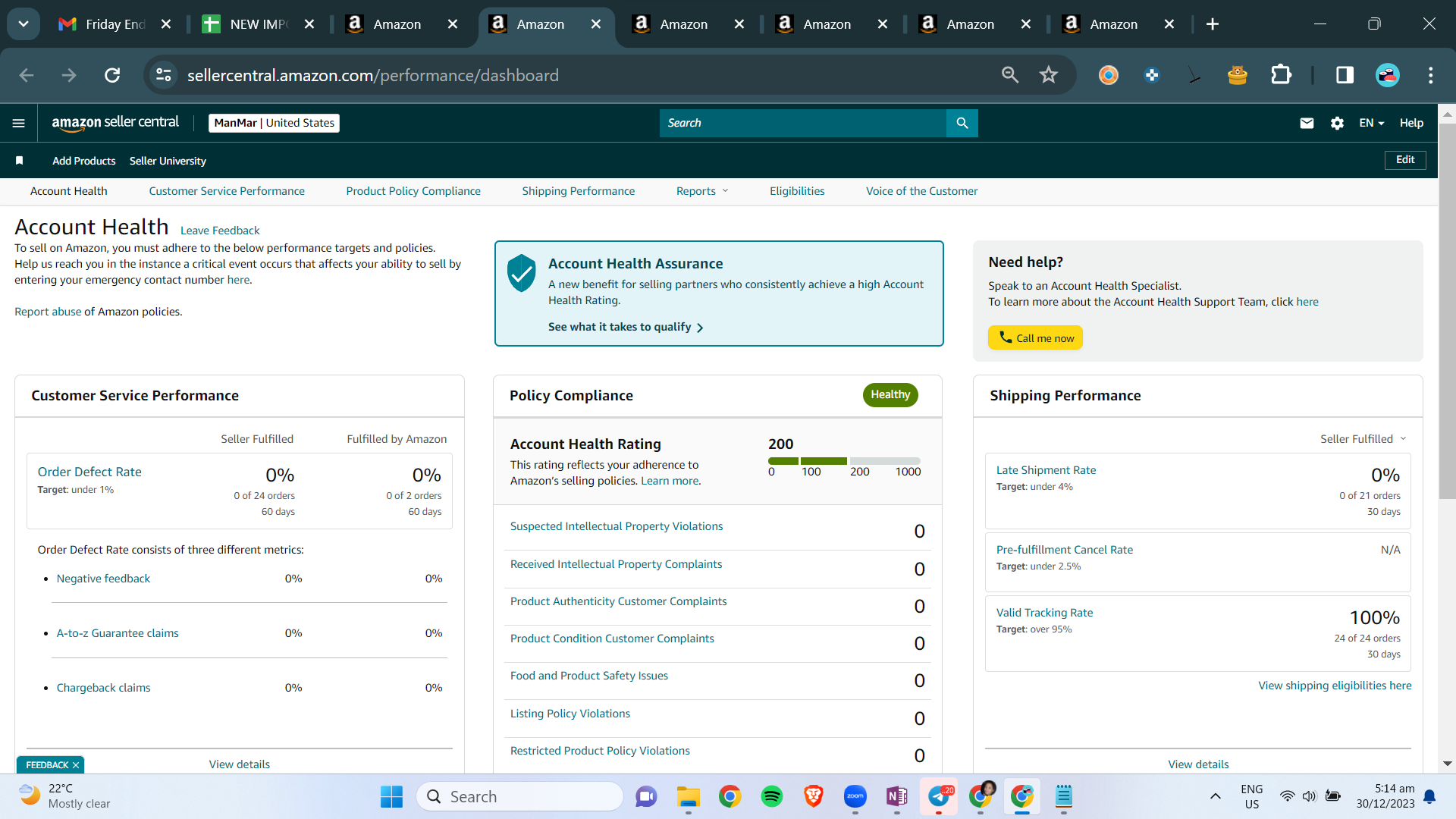
Task: Open the Chrome three-dot menu
Action: (1431, 75)
